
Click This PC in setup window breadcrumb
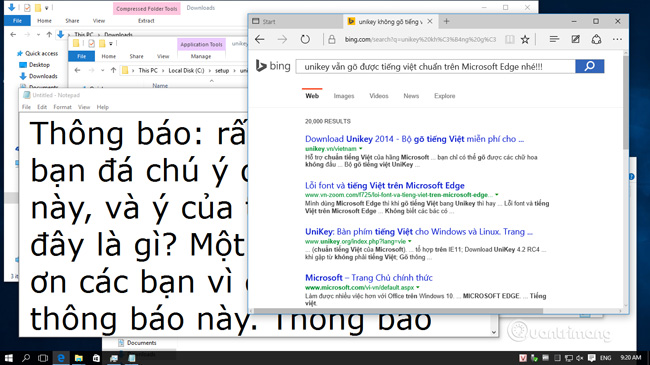(x=148, y=71)
